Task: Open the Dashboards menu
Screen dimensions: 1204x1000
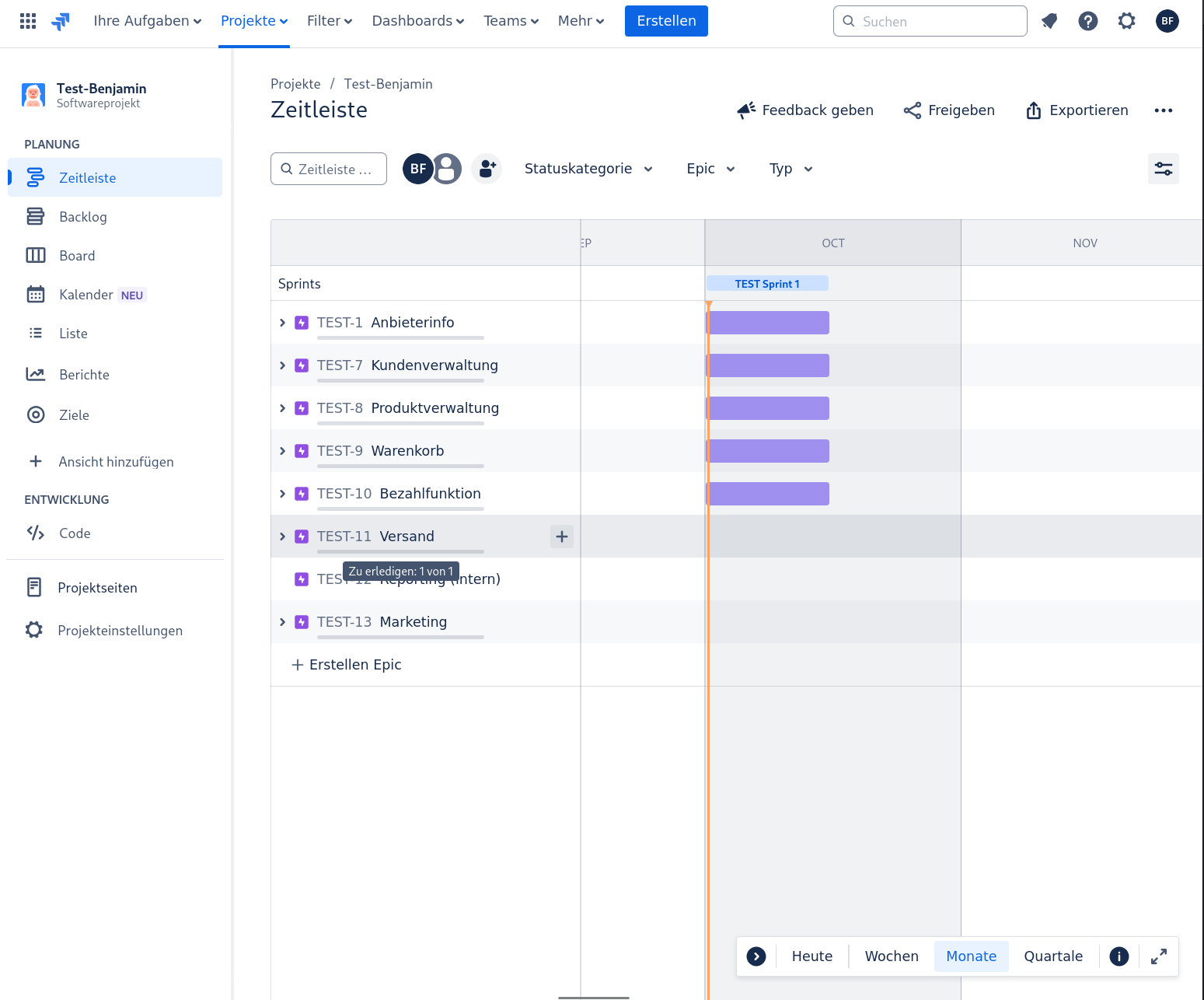Action: 417,21
